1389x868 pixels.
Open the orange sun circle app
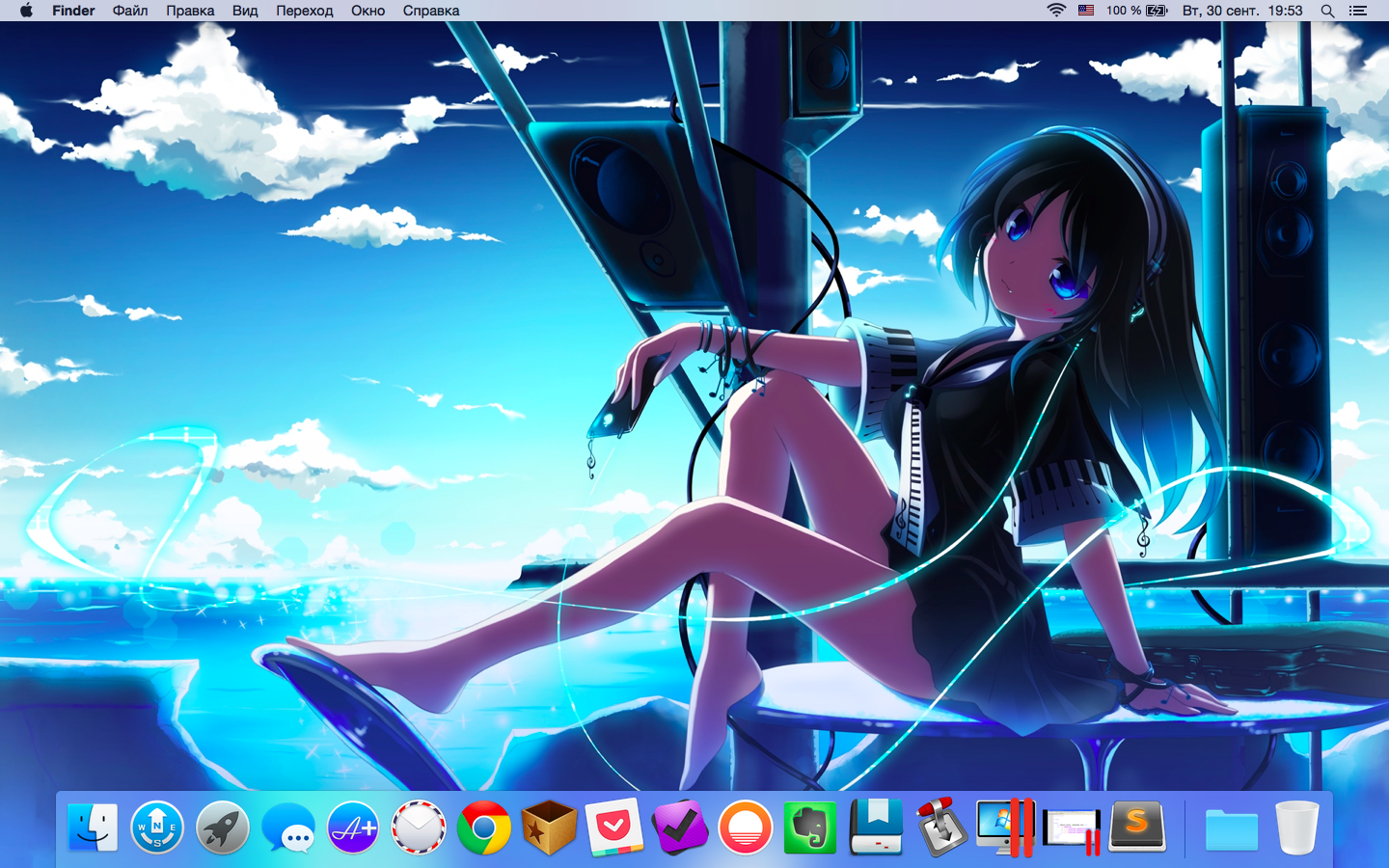(746, 827)
